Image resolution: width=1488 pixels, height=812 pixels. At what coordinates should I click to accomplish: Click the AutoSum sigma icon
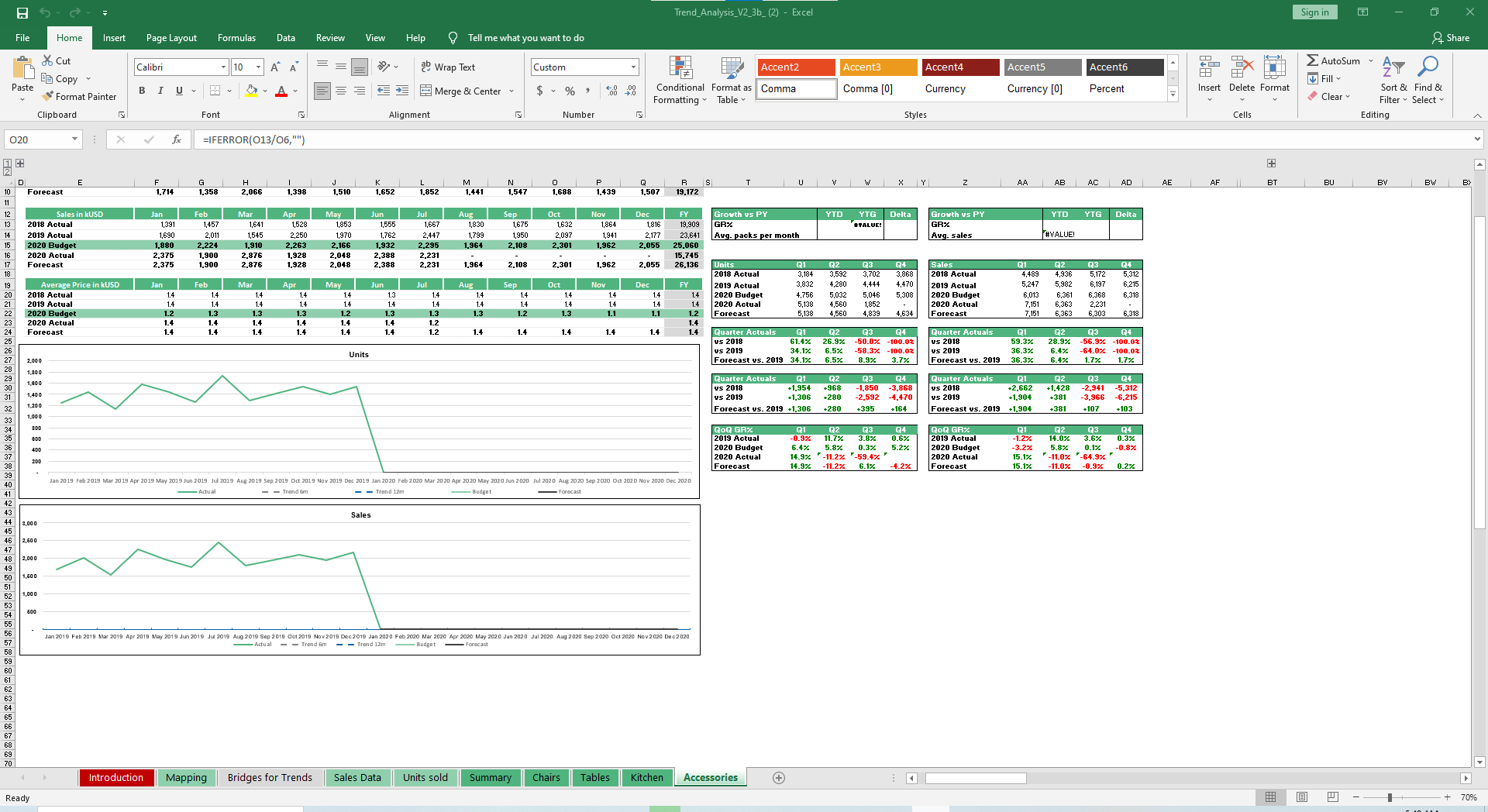pyautogui.click(x=1312, y=60)
